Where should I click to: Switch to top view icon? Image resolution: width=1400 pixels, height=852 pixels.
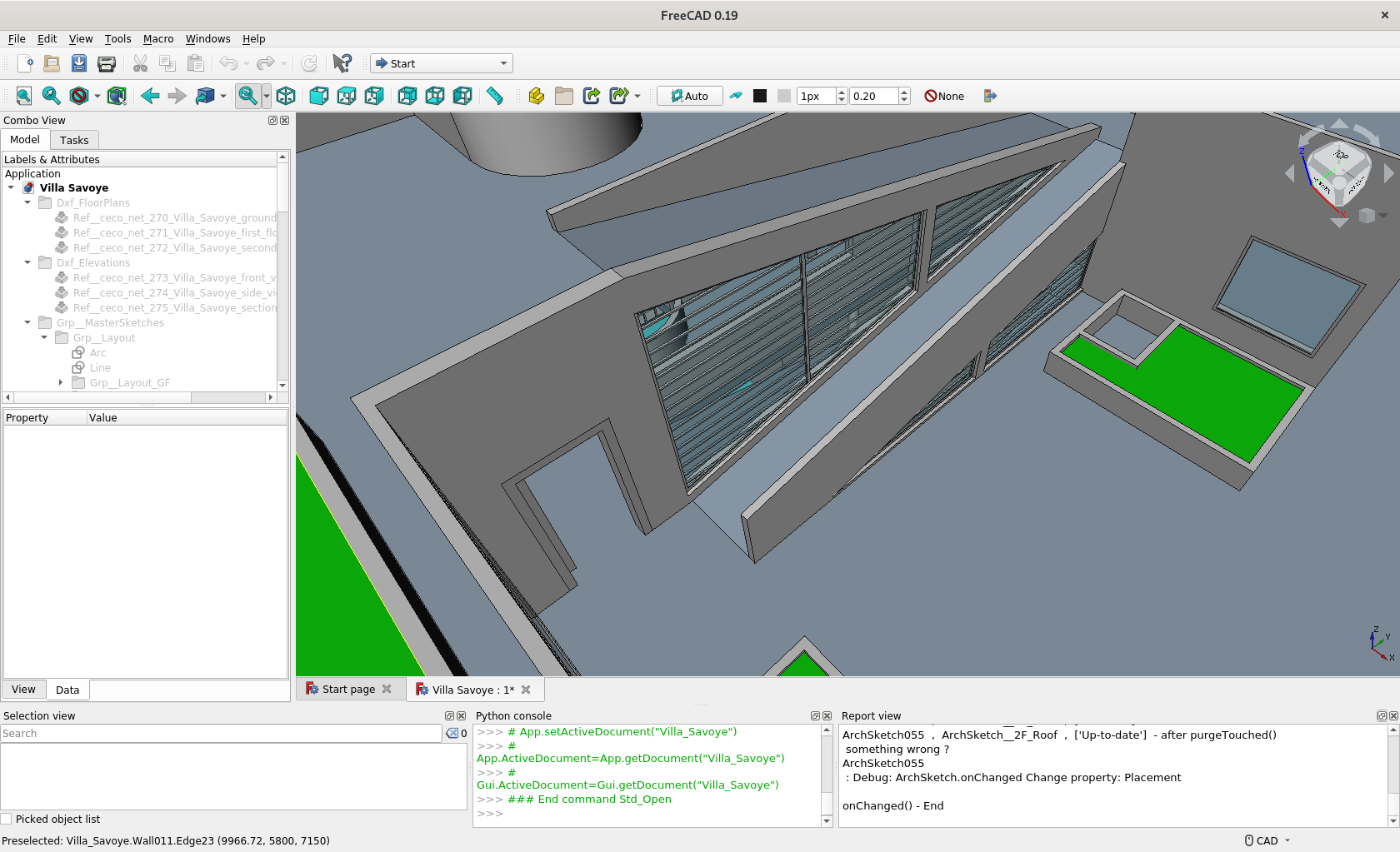tap(347, 96)
